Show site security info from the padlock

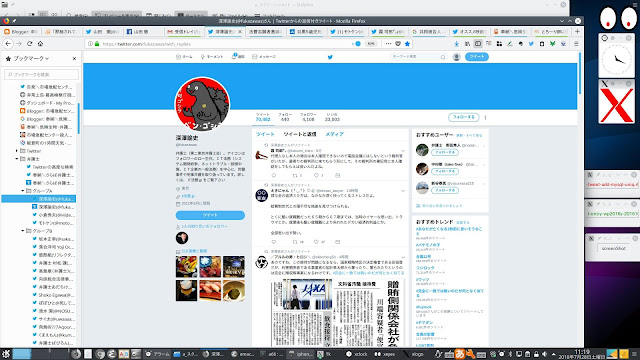pyautogui.click(x=97, y=44)
